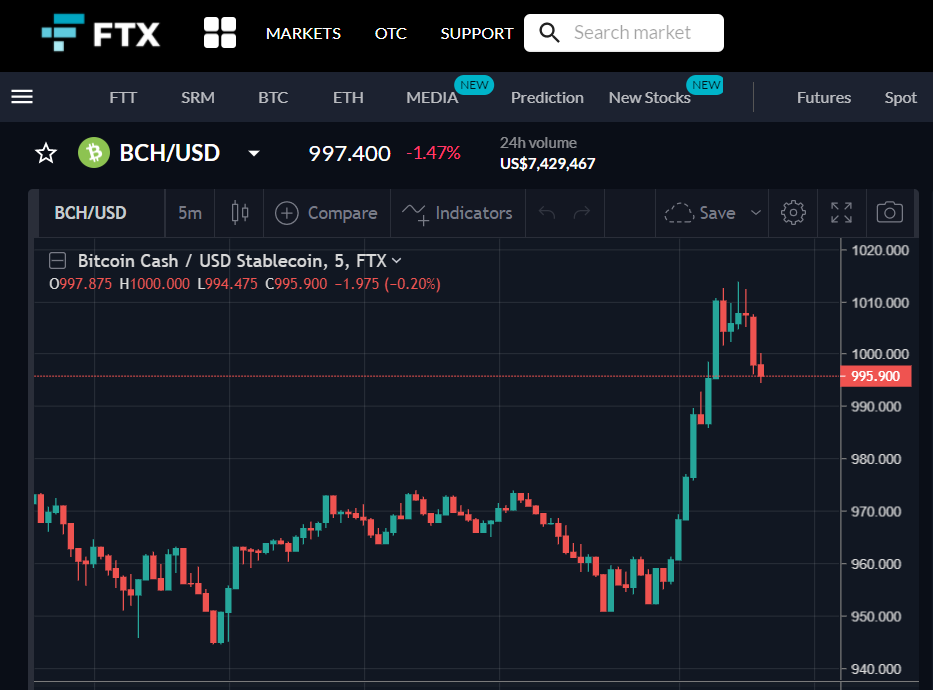Click the BCH/USD symbol in chart toolbar

click(x=90, y=213)
